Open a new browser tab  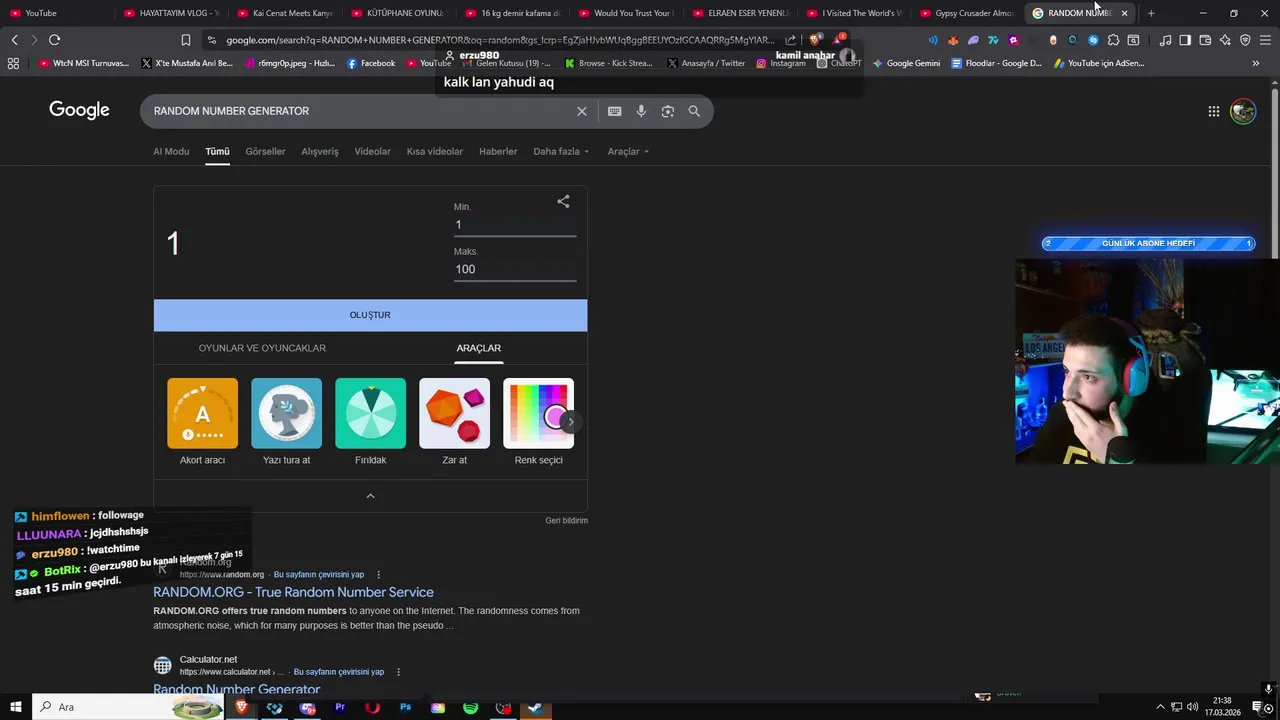(x=1151, y=13)
